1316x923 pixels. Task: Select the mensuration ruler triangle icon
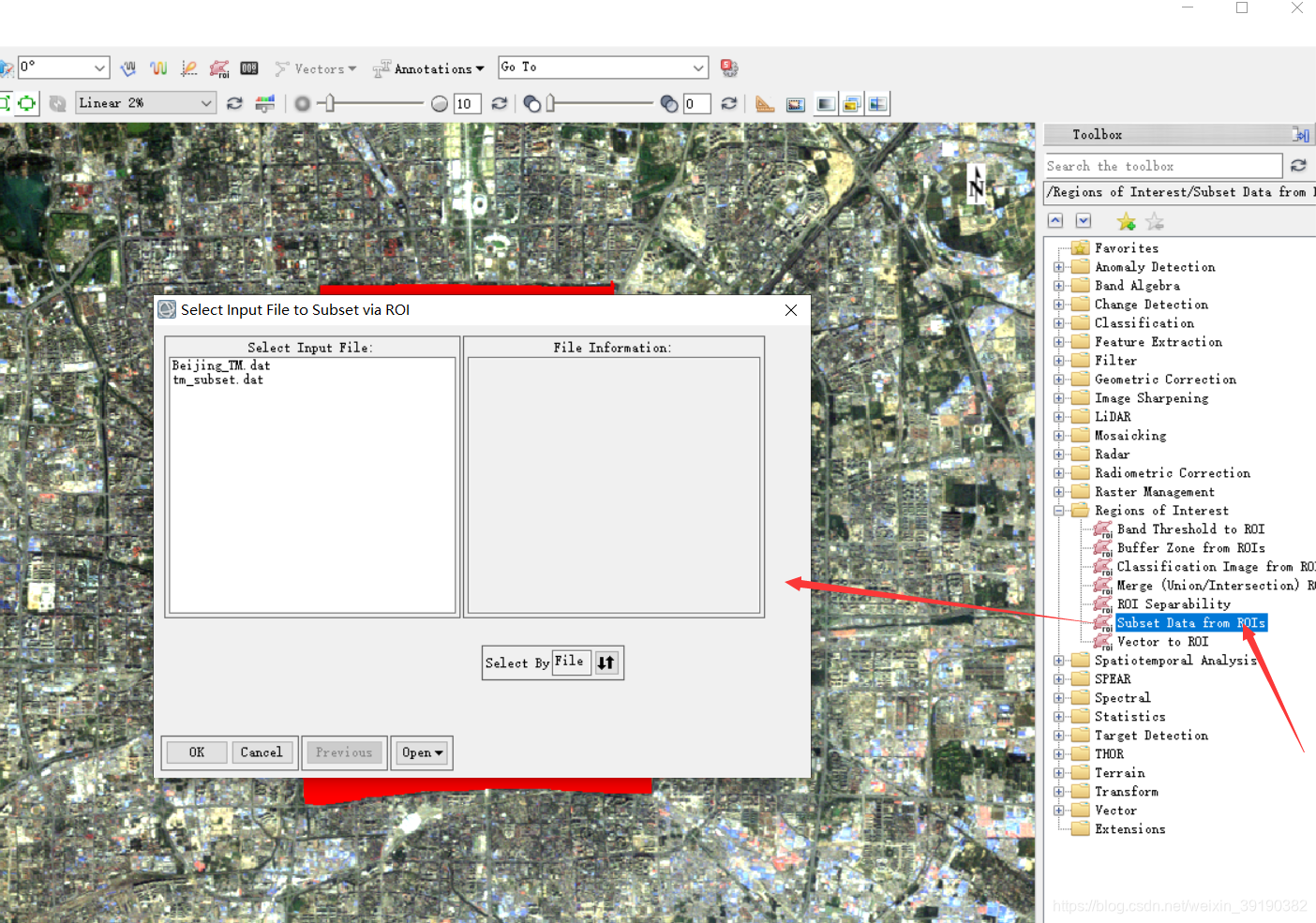click(x=765, y=103)
